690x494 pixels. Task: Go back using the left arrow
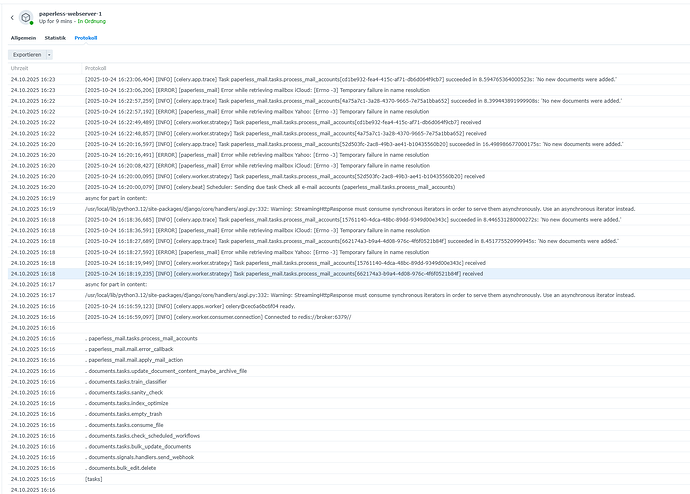tap(13, 19)
